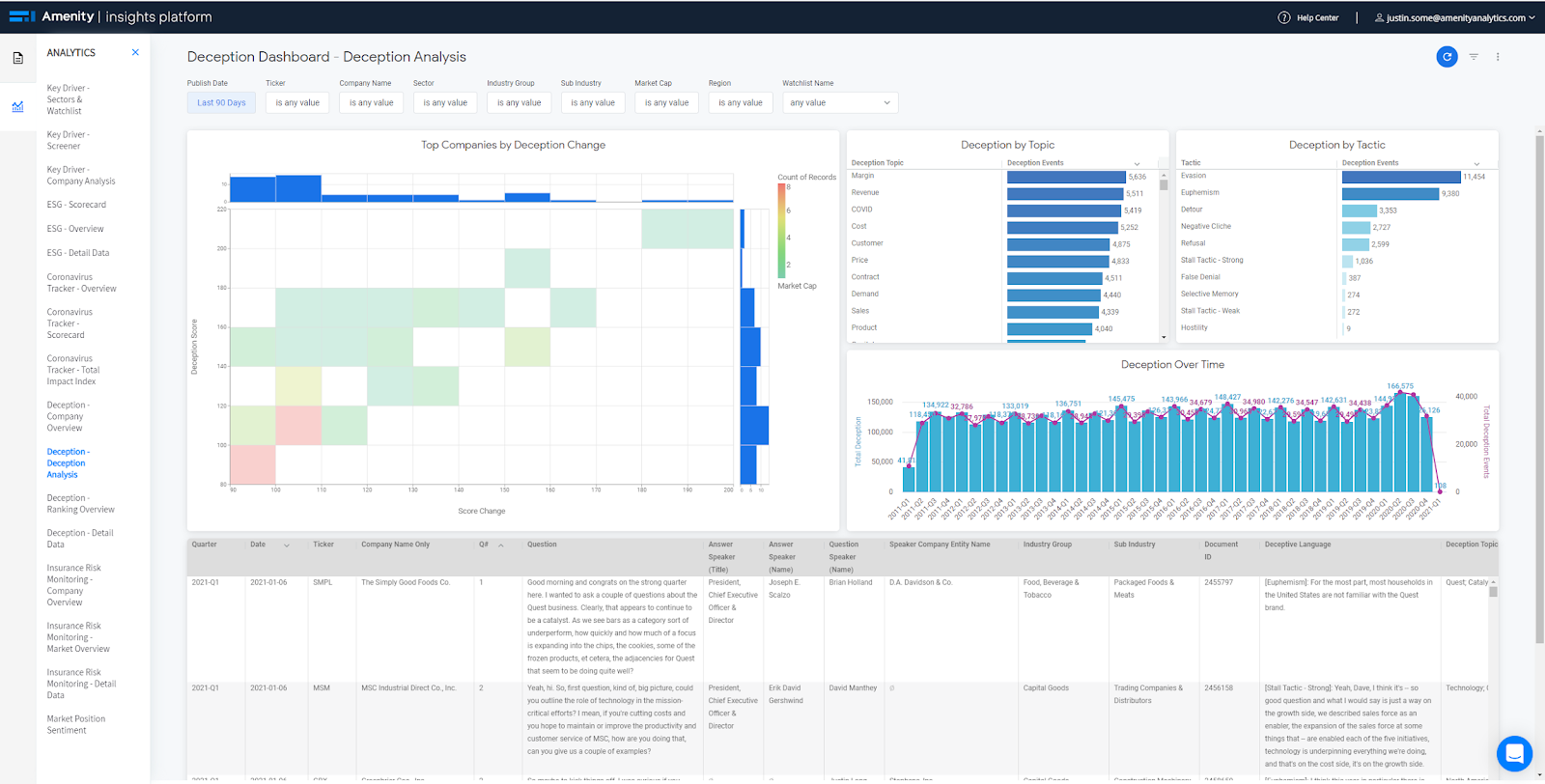Click the Last 90 Days filter

tap(221, 102)
